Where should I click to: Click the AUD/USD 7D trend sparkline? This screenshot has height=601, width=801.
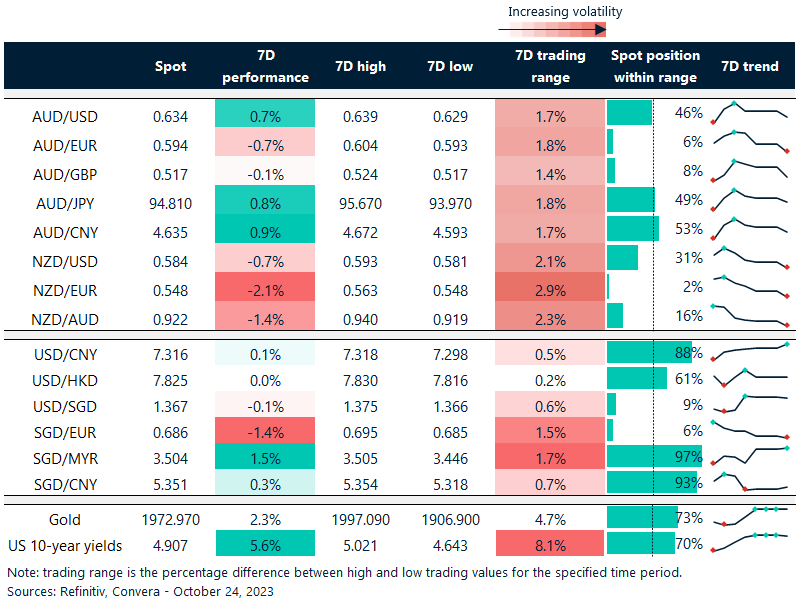(750, 114)
